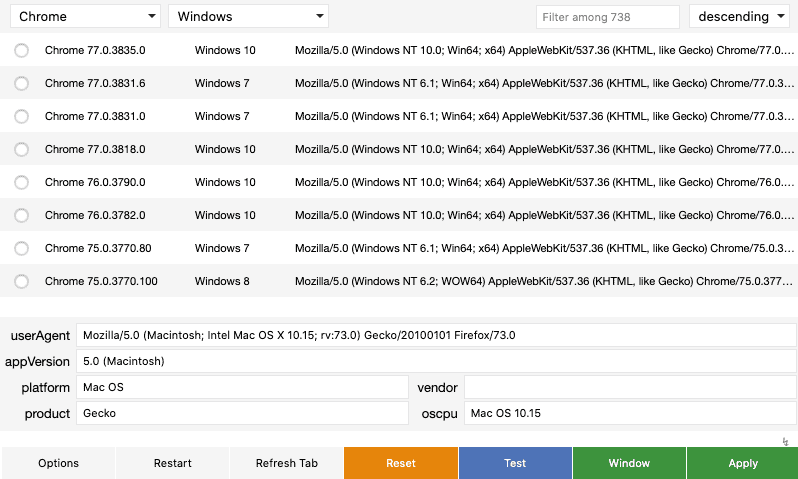Click Windows 10 cell in Chrome 77.0.3835.0 row

coord(225,50)
